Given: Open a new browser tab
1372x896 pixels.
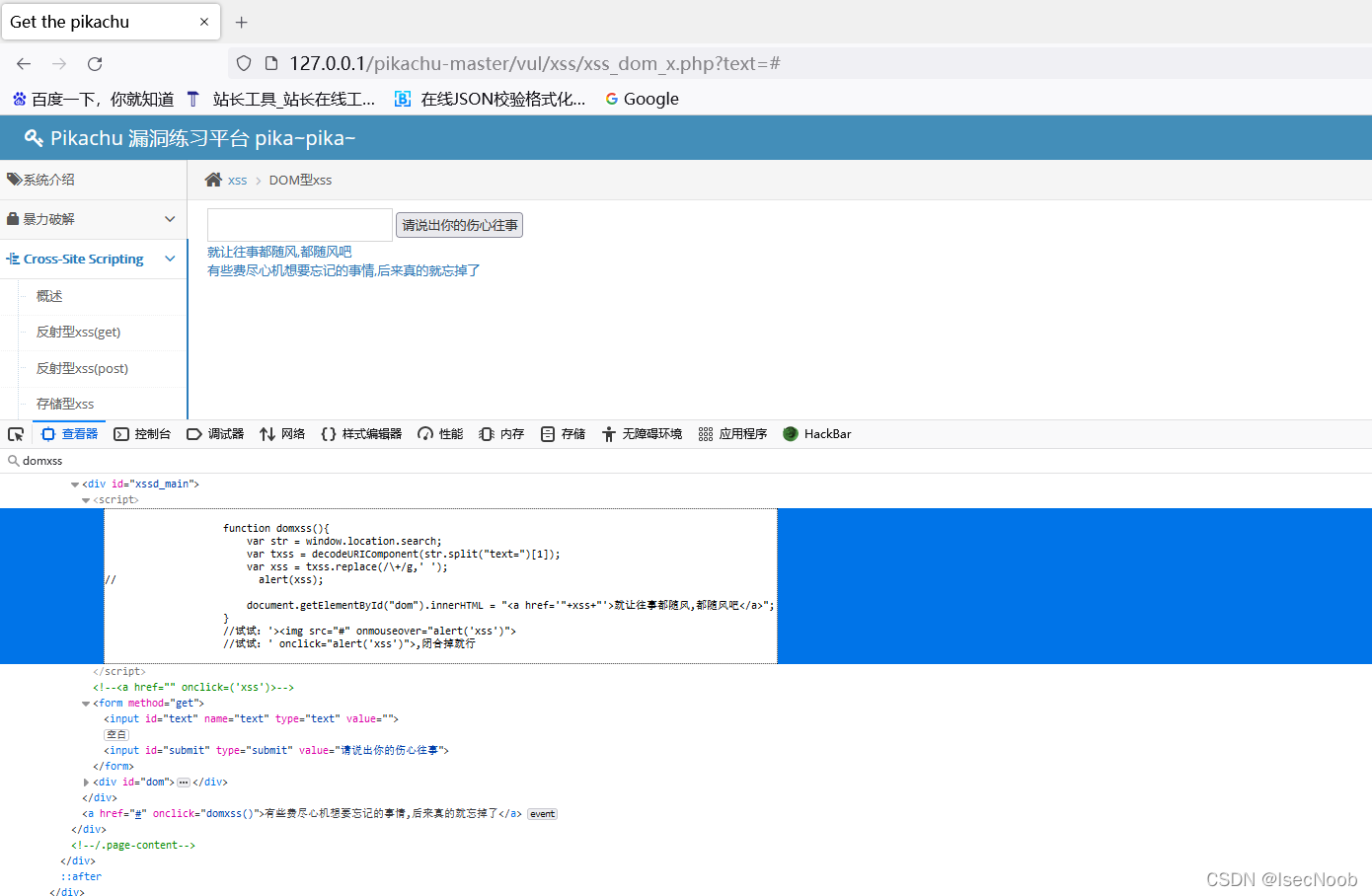Looking at the screenshot, I should [x=242, y=22].
